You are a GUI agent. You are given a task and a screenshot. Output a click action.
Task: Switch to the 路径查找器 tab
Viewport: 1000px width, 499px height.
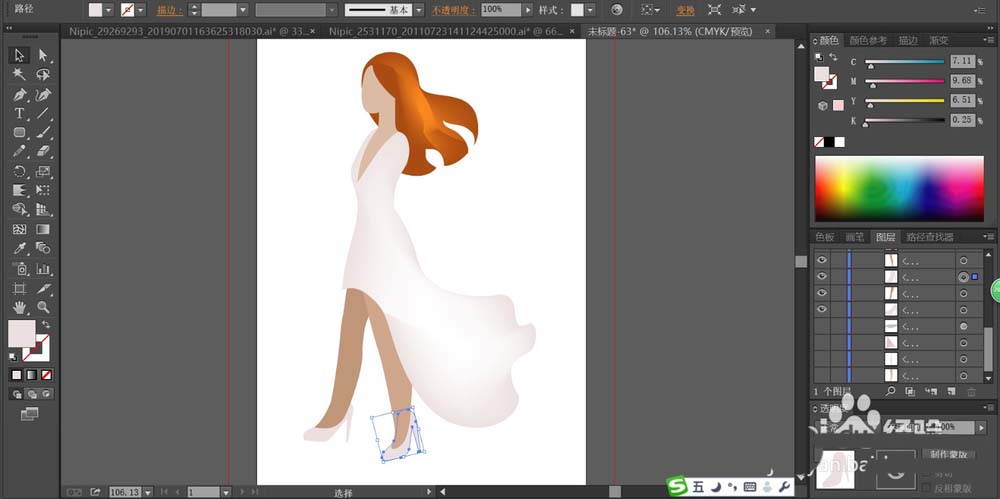(929, 237)
